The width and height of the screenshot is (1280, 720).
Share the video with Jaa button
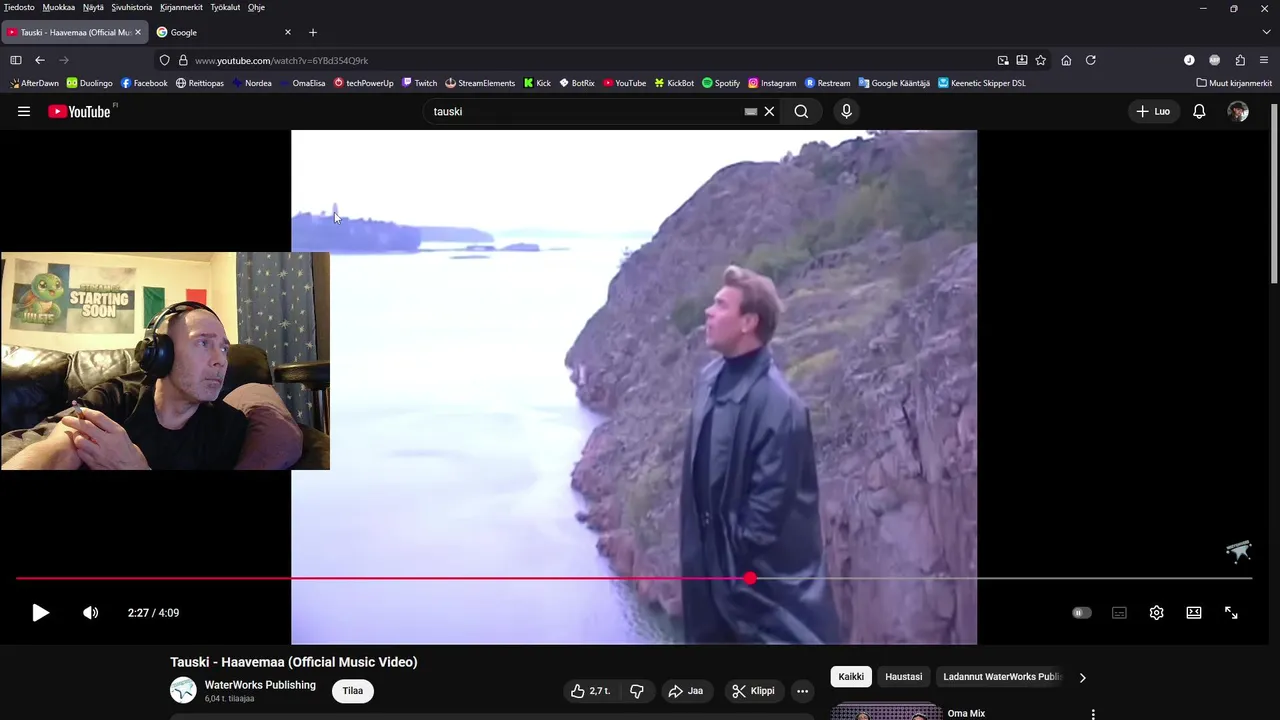pos(686,691)
